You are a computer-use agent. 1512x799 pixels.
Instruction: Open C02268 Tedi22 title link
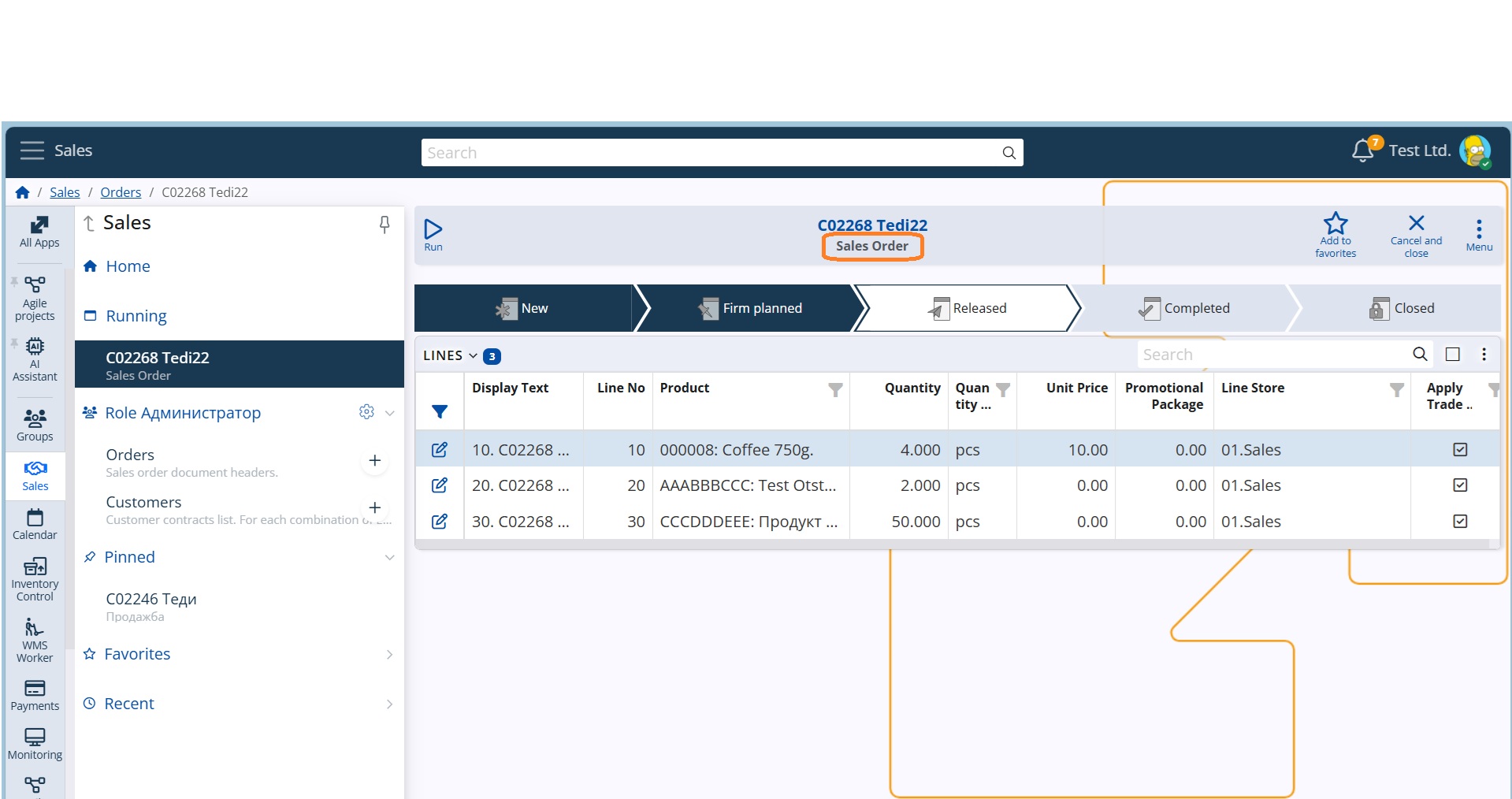tap(872, 225)
